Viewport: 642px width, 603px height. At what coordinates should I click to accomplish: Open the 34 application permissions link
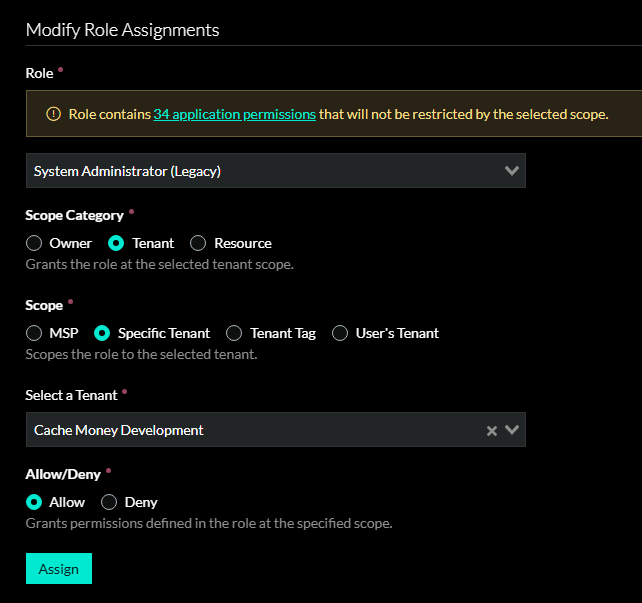[x=234, y=114]
